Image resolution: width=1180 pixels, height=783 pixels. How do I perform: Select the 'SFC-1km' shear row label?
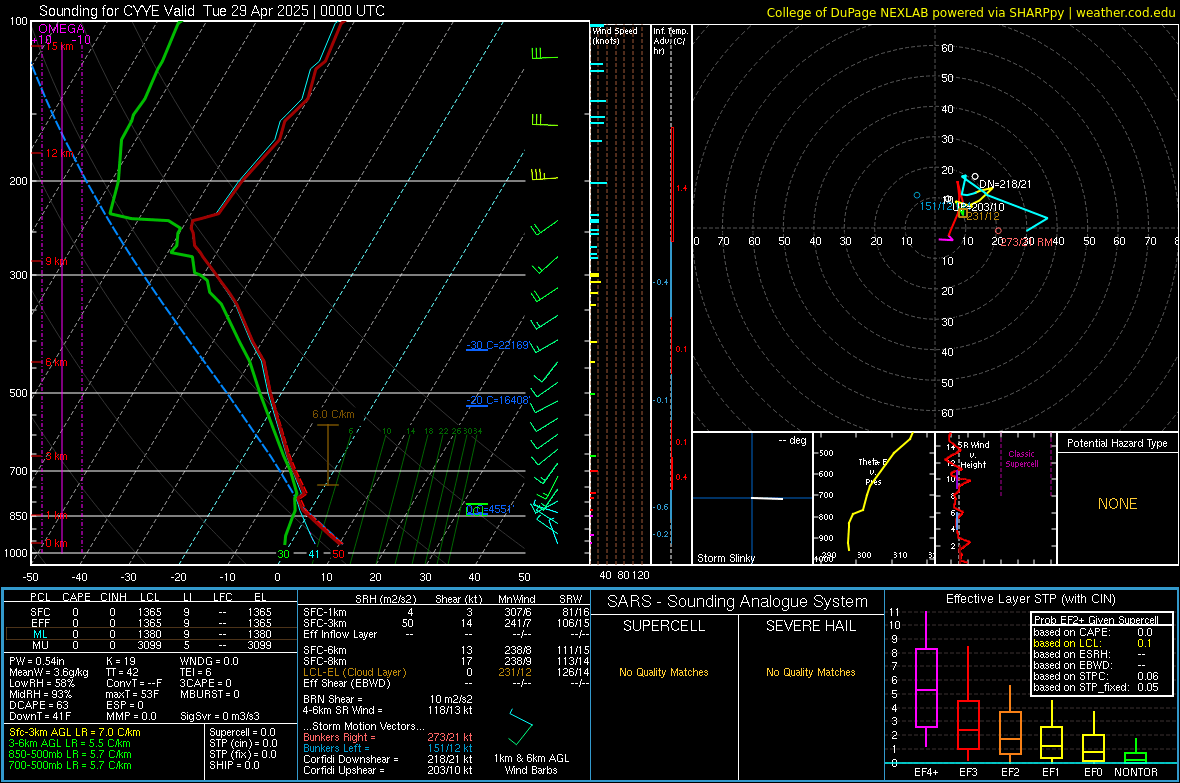324,612
